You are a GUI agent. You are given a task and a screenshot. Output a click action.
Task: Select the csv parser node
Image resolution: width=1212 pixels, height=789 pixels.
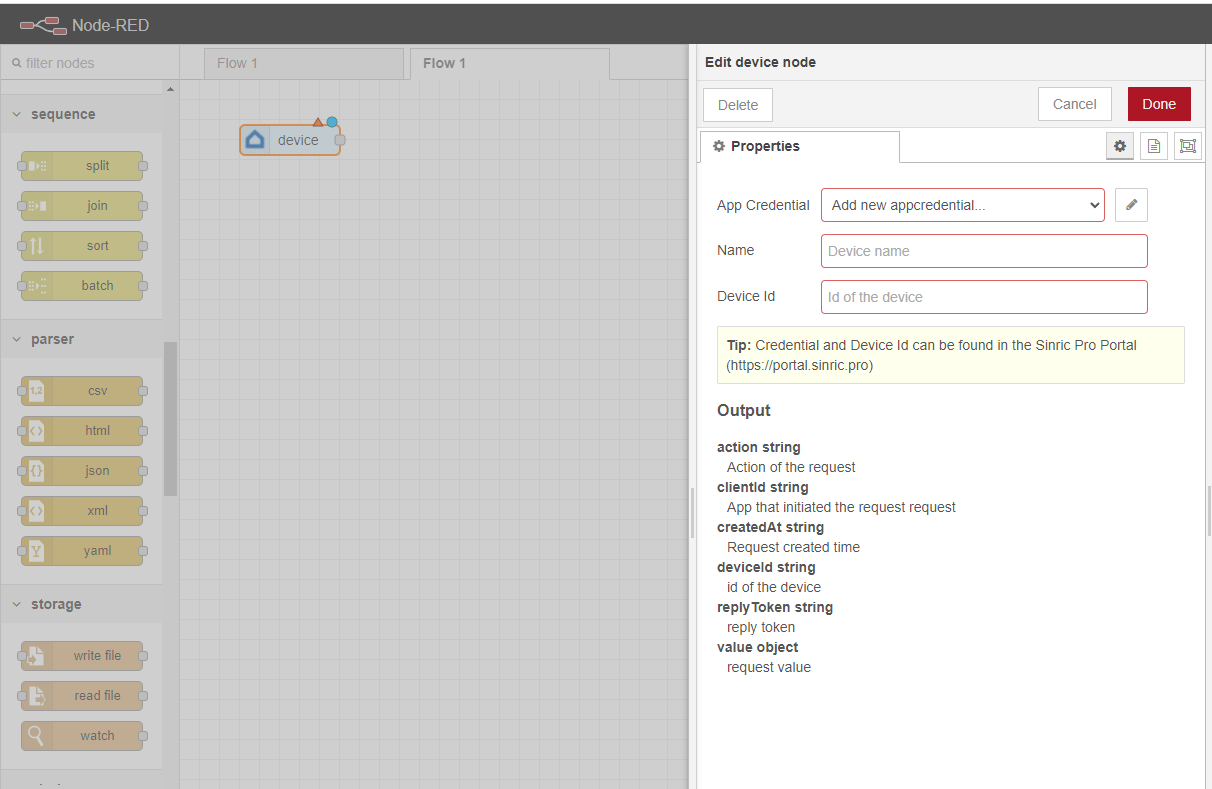pos(82,391)
